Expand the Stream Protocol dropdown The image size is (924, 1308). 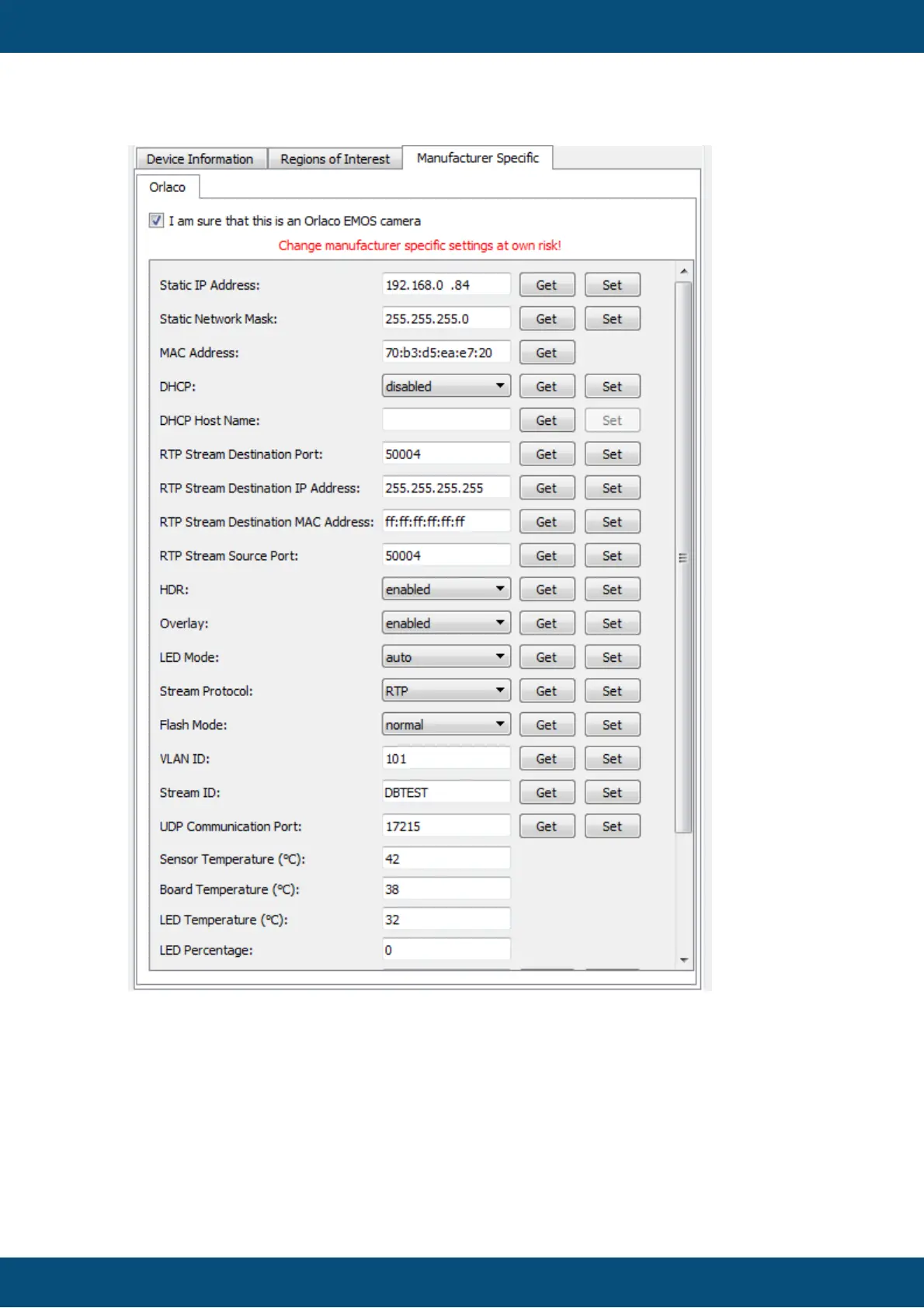pyautogui.click(x=446, y=691)
